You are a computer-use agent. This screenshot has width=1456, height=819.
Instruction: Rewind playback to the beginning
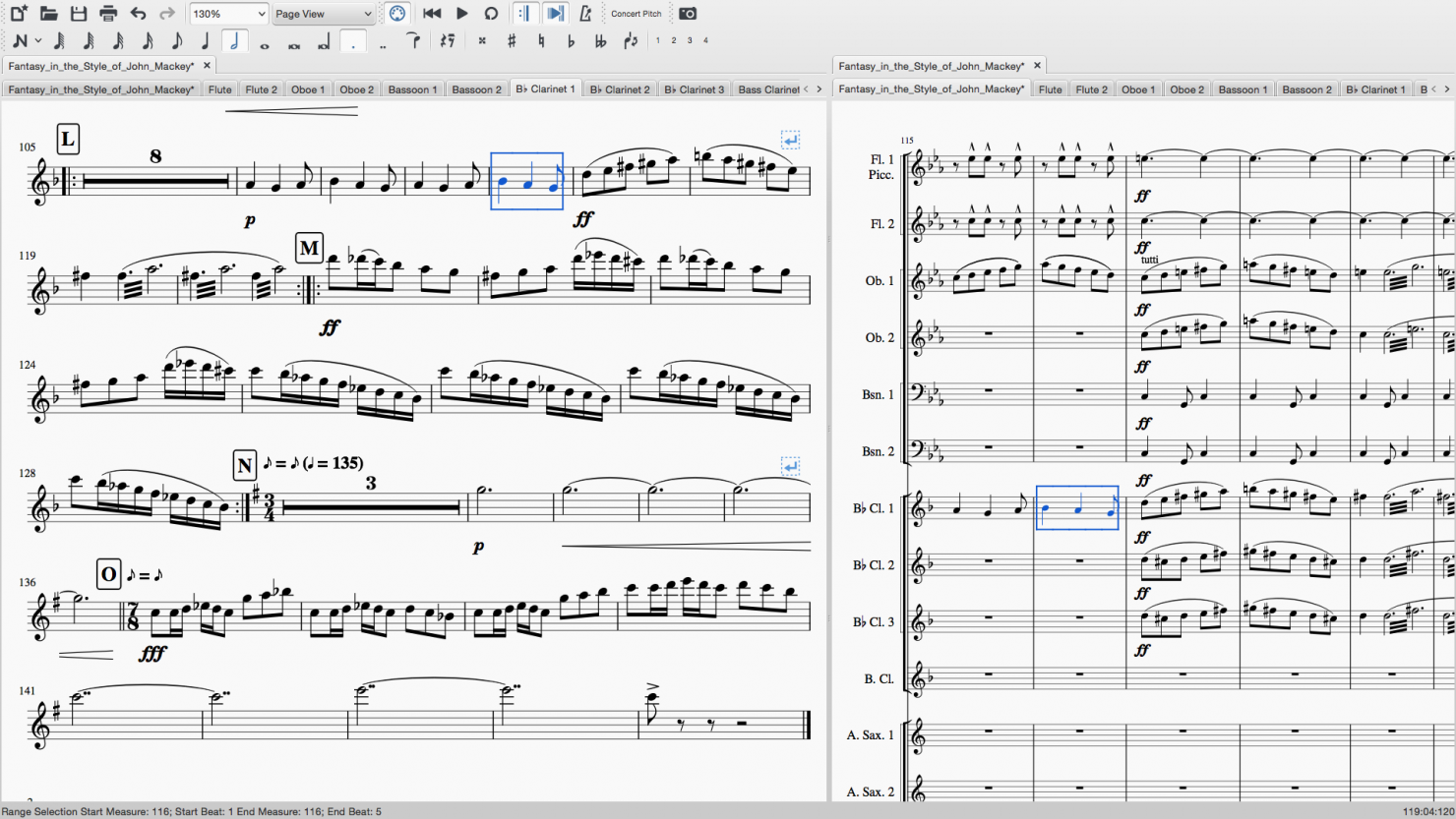coord(431,14)
